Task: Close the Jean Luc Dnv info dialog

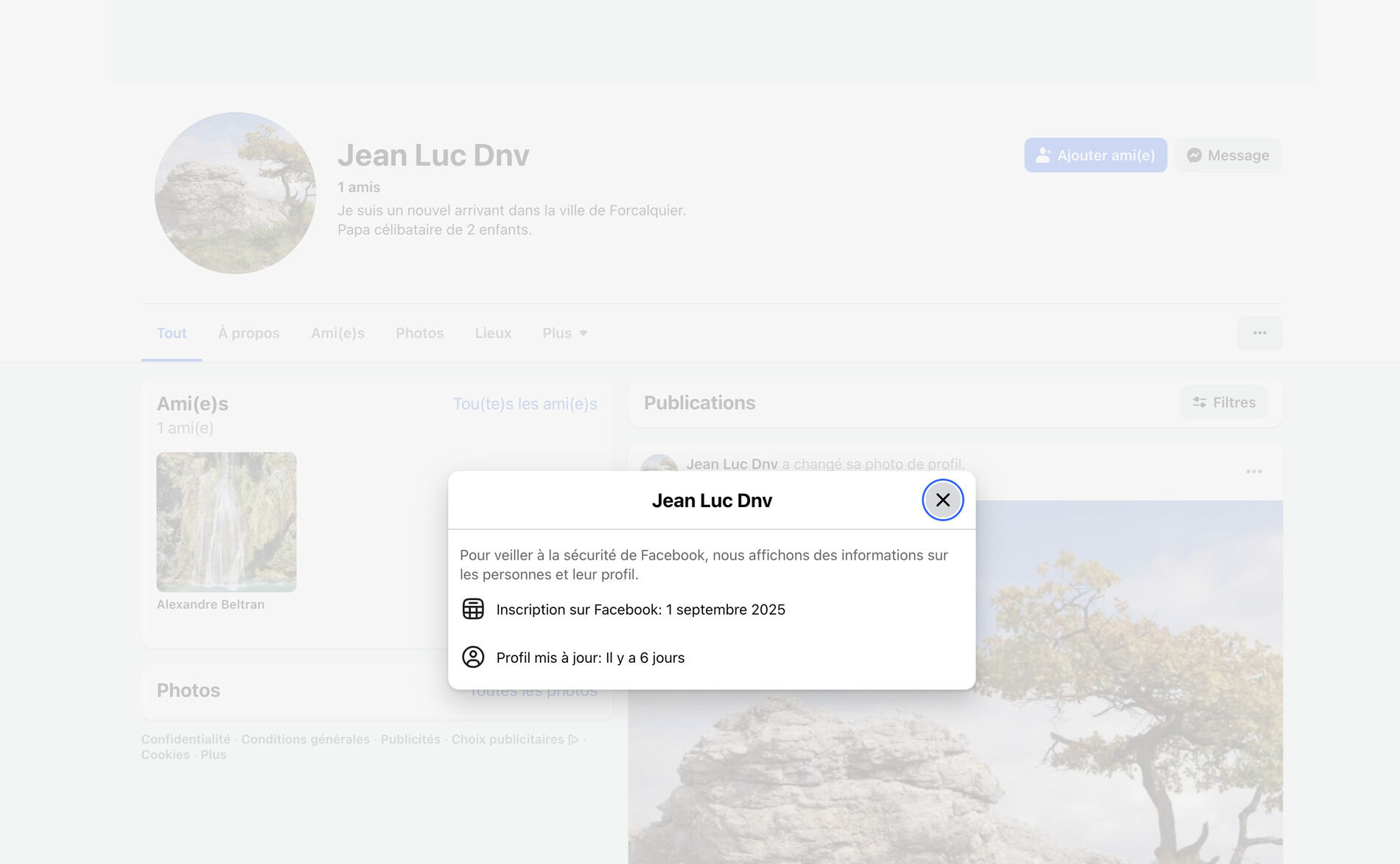Action: [x=942, y=500]
